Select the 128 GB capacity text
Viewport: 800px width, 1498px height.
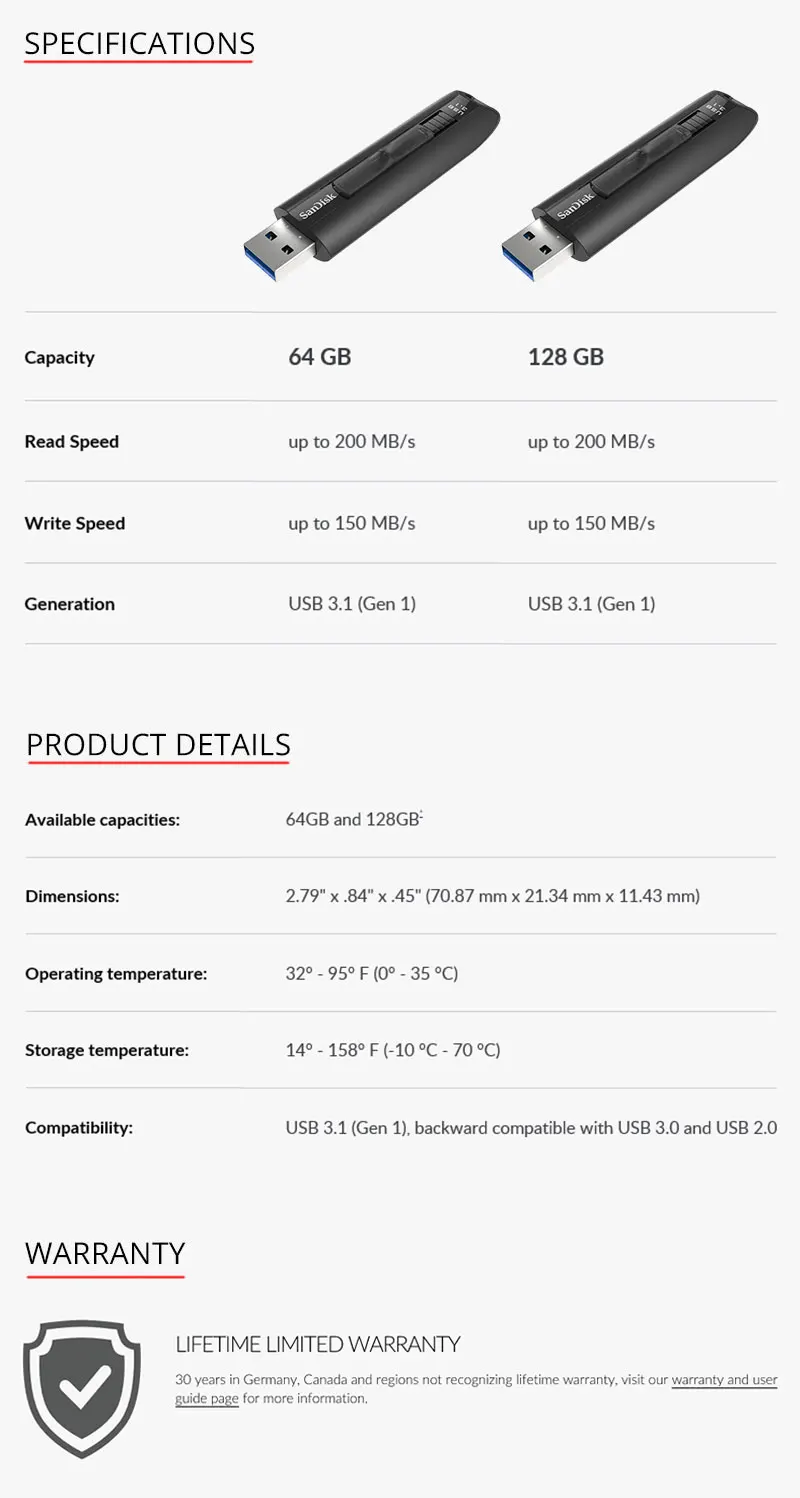tap(566, 357)
